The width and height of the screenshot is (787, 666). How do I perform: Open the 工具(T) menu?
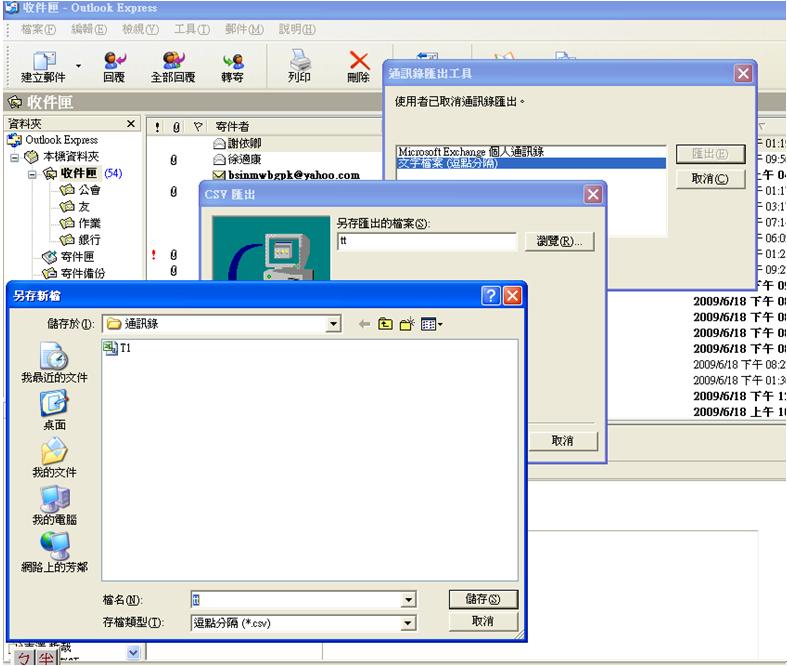(192, 30)
